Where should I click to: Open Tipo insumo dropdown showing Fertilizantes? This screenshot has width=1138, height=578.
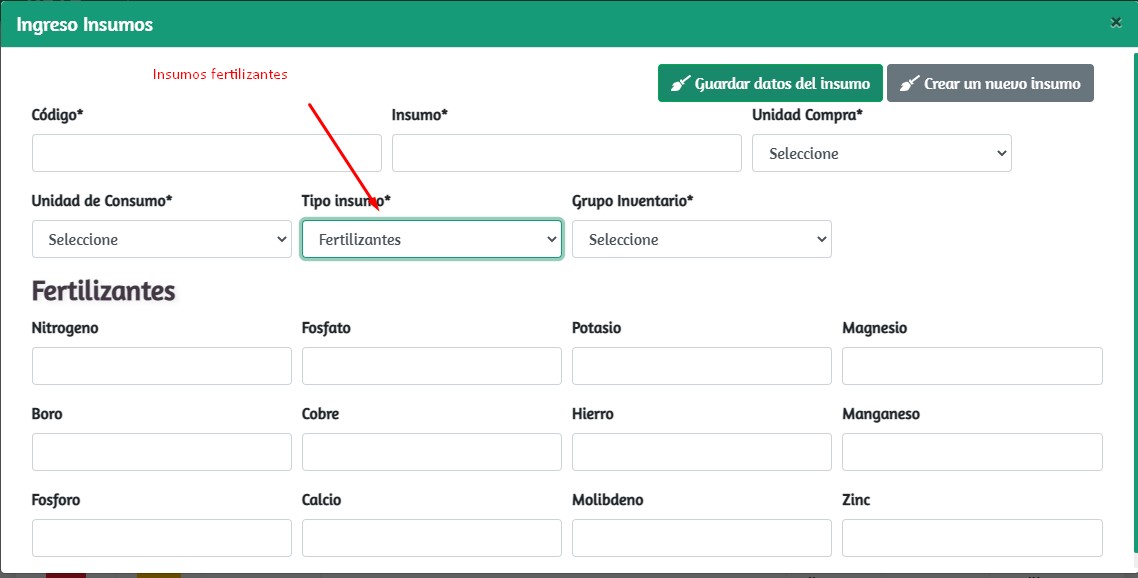click(x=431, y=239)
